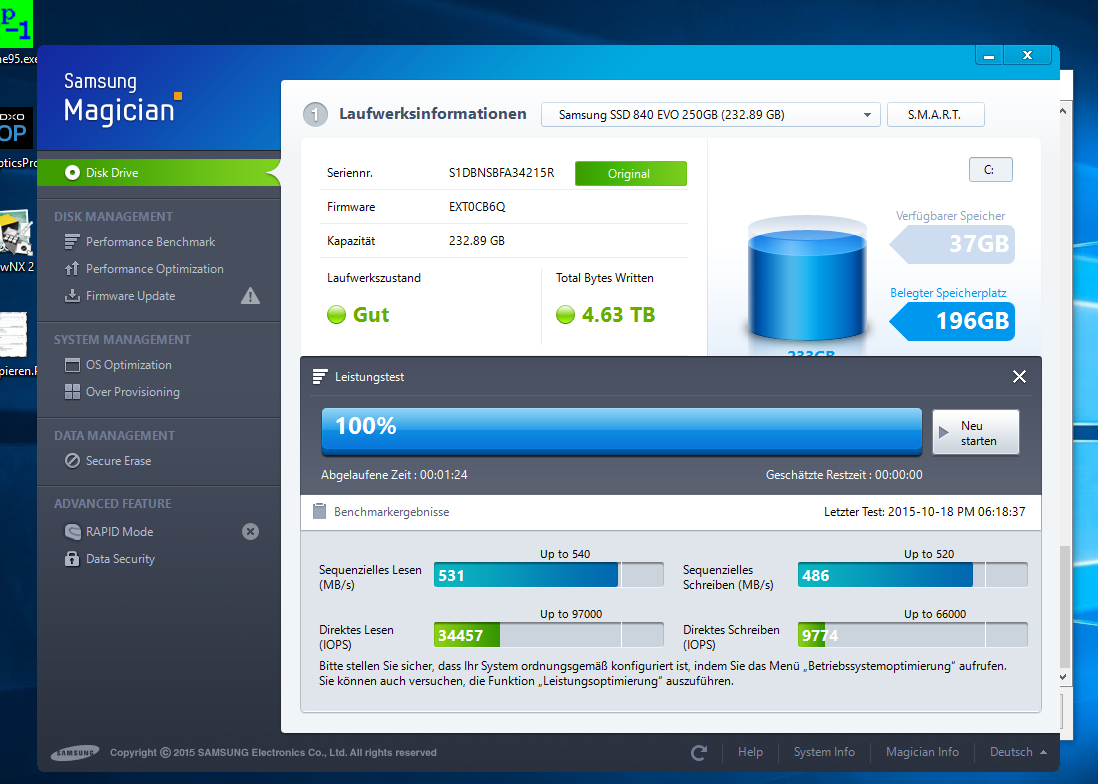Click the Samsung logo in footer

click(x=75, y=752)
